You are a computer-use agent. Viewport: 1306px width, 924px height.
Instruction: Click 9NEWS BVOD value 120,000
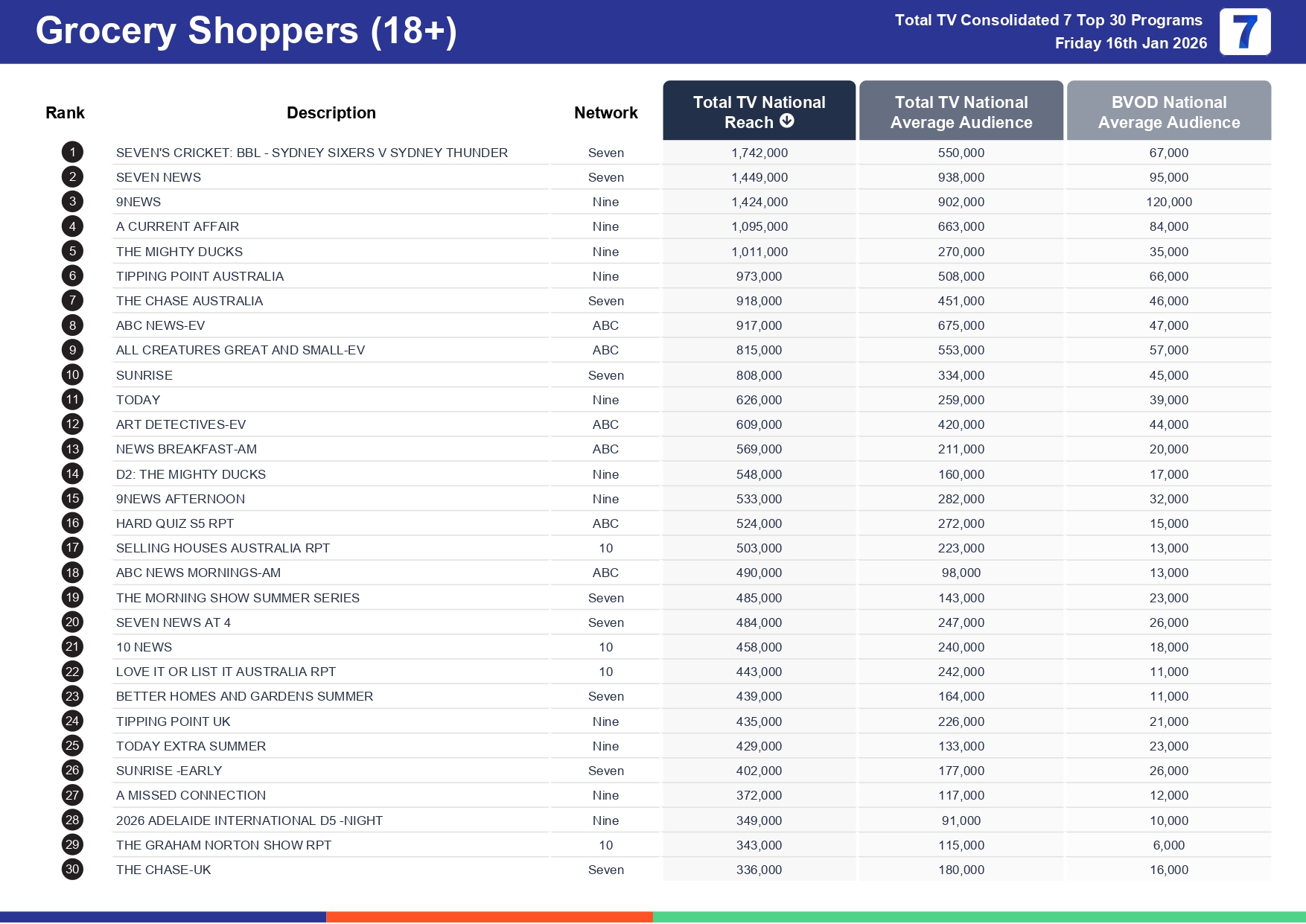1168,202
